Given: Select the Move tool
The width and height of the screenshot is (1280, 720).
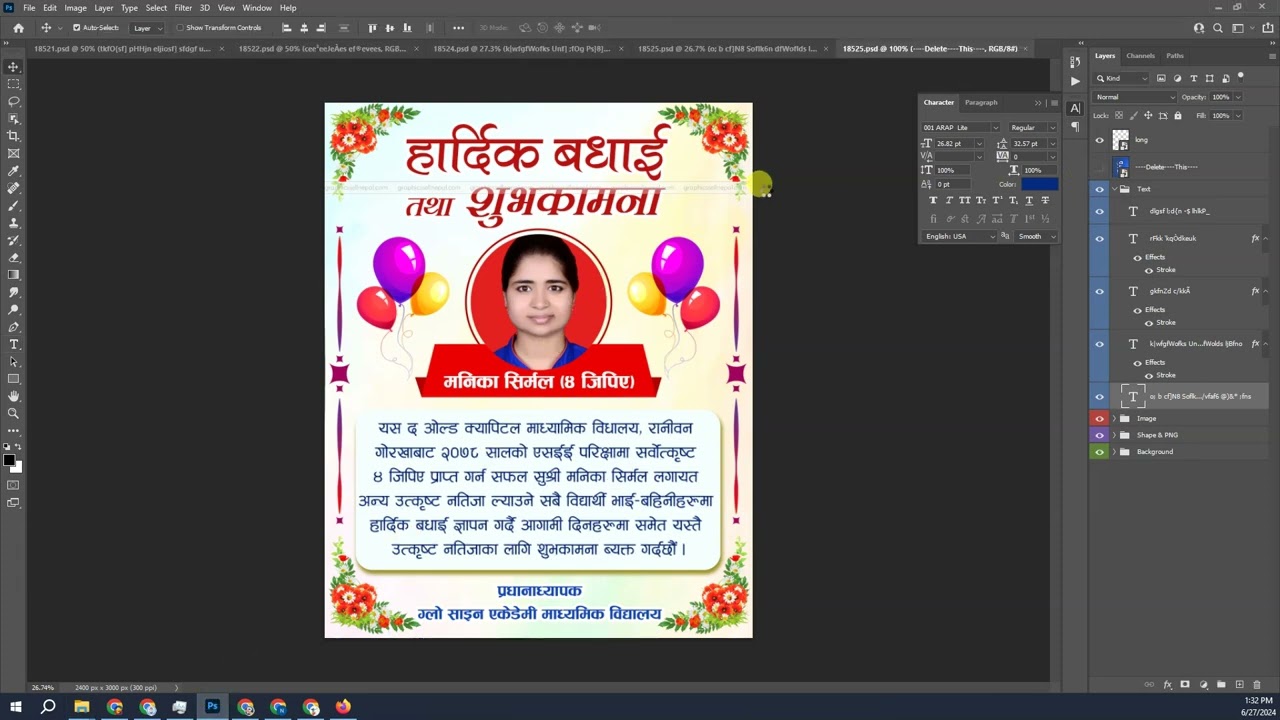Looking at the screenshot, I should [13, 67].
